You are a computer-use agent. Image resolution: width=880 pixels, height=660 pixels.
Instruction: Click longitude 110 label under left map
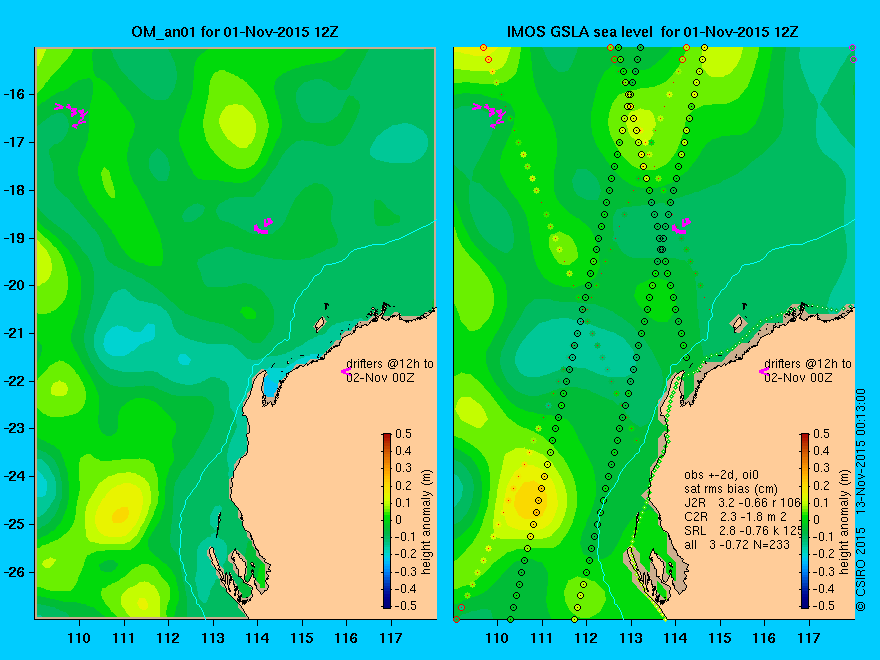pyautogui.click(x=79, y=638)
